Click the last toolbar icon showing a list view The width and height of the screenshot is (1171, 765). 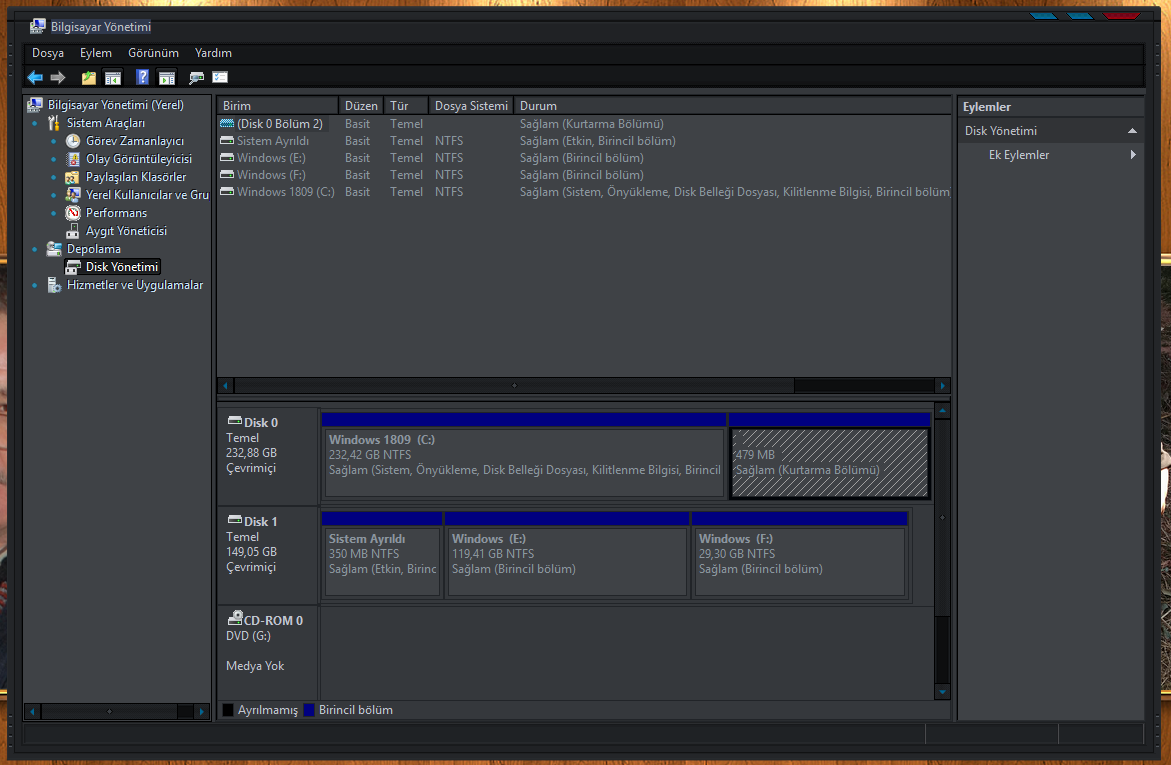click(220, 77)
